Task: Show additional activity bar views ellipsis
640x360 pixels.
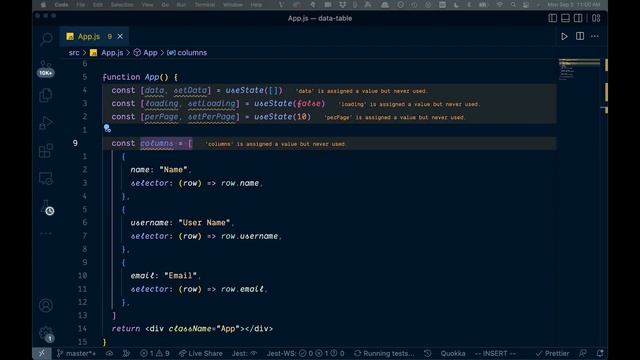Action: tap(46, 233)
